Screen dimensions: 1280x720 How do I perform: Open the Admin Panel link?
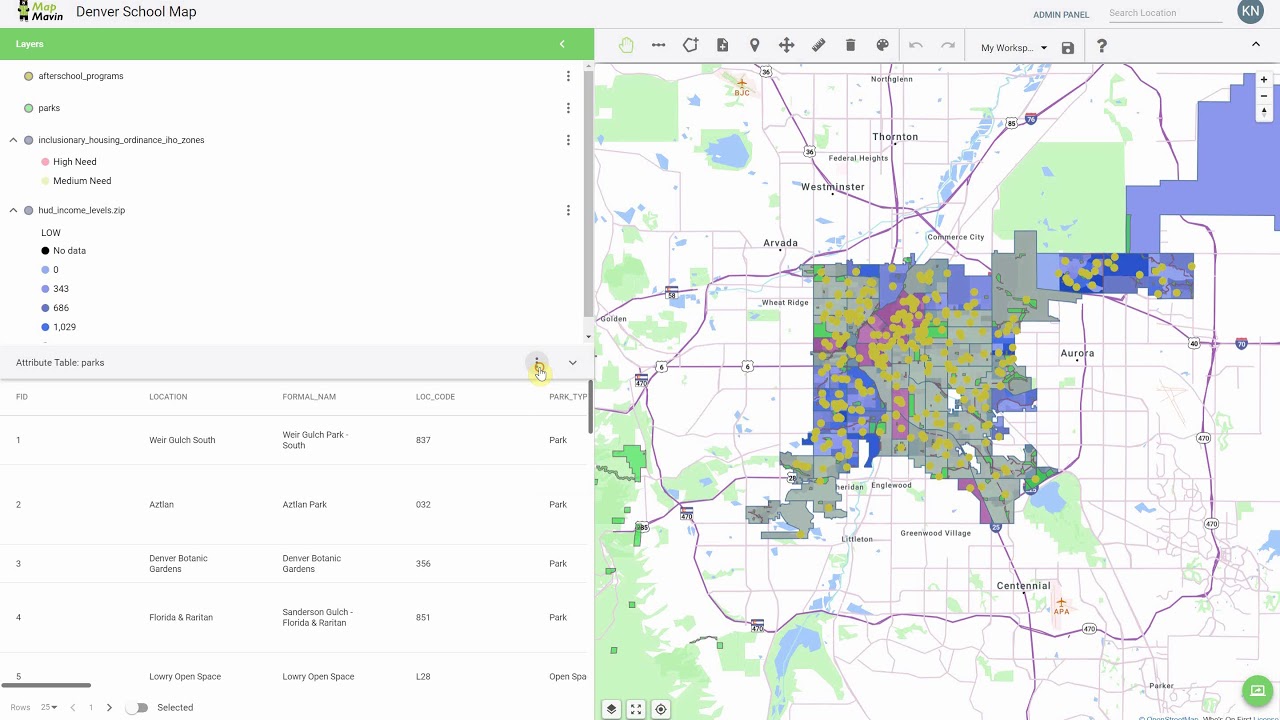pos(1060,15)
